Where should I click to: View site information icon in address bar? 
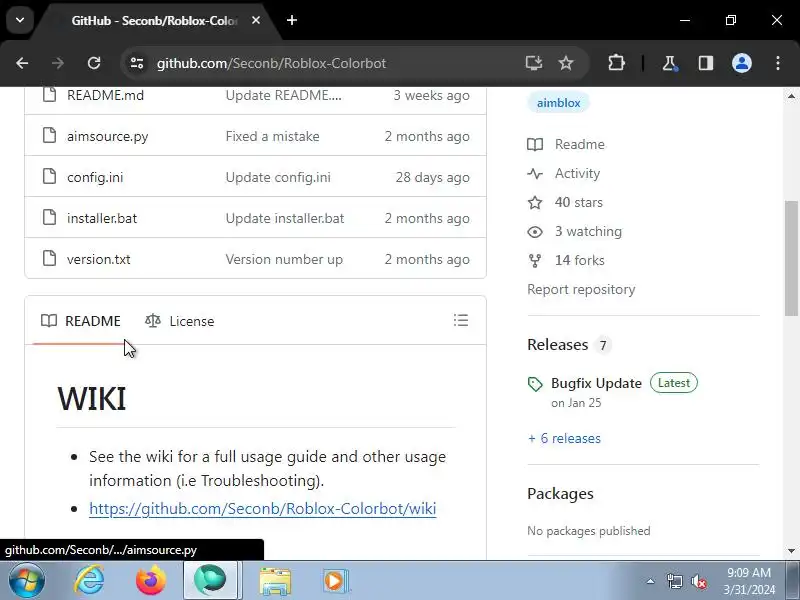click(x=137, y=63)
